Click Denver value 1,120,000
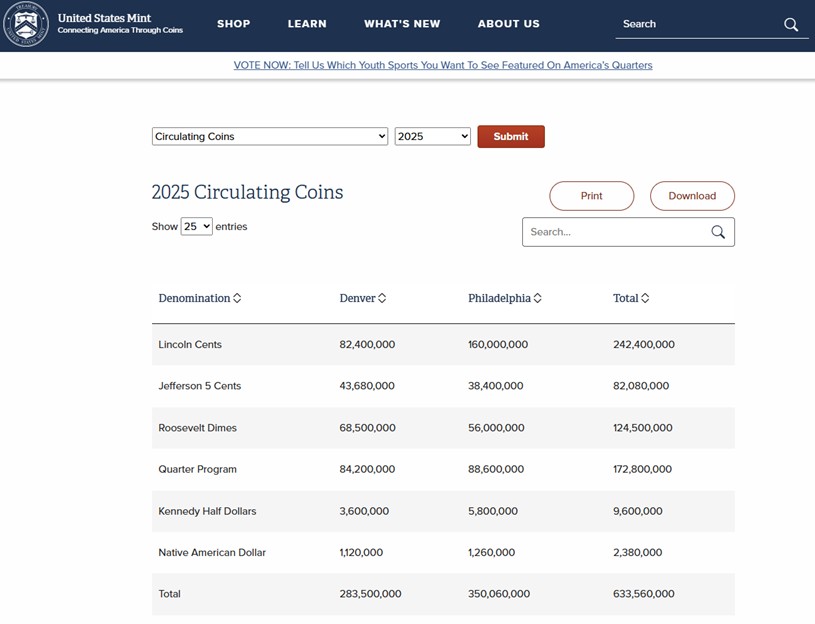 point(361,553)
